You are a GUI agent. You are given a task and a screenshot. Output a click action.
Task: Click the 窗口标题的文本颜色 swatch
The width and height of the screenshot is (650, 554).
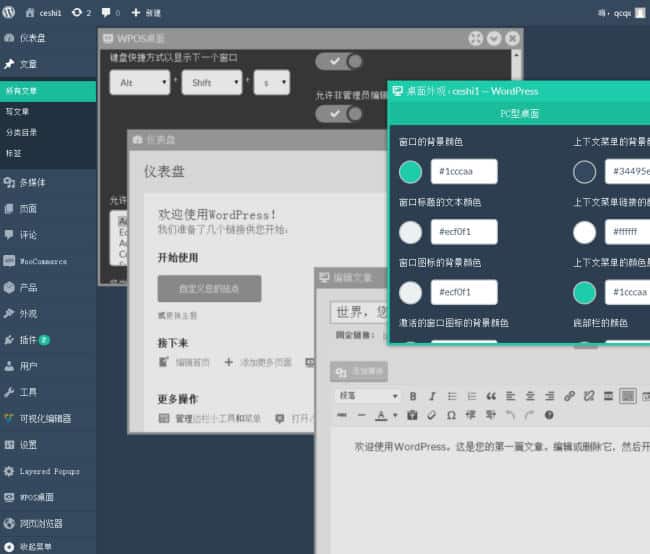pos(410,232)
